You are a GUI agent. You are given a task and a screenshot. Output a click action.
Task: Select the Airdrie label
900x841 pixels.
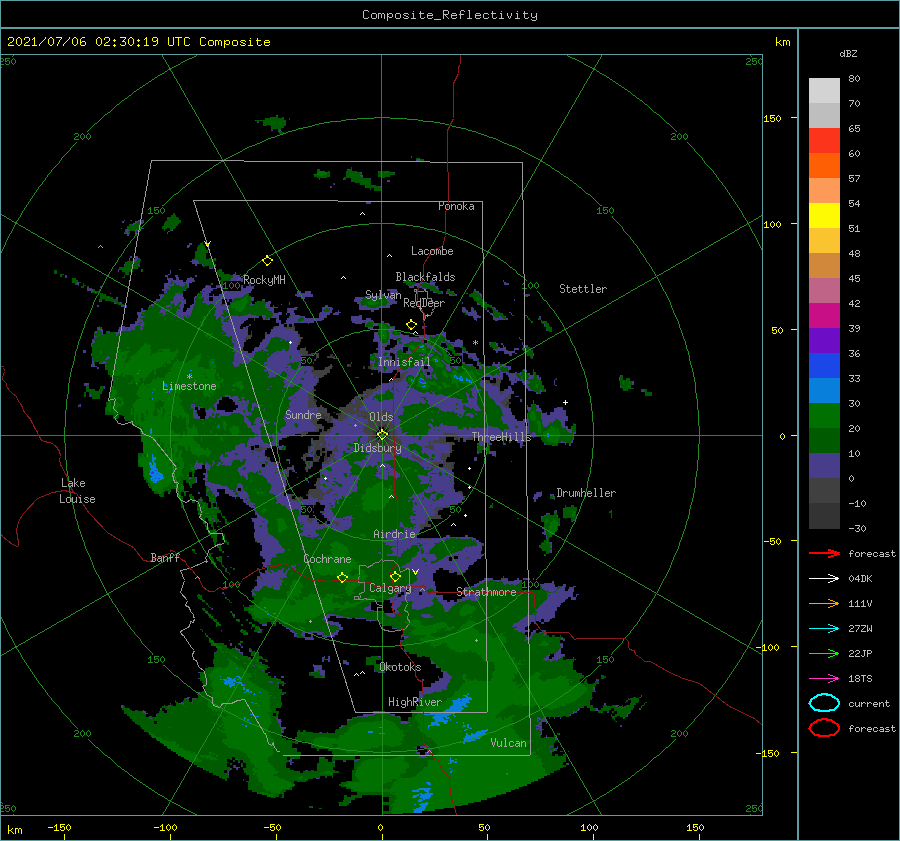(x=394, y=534)
